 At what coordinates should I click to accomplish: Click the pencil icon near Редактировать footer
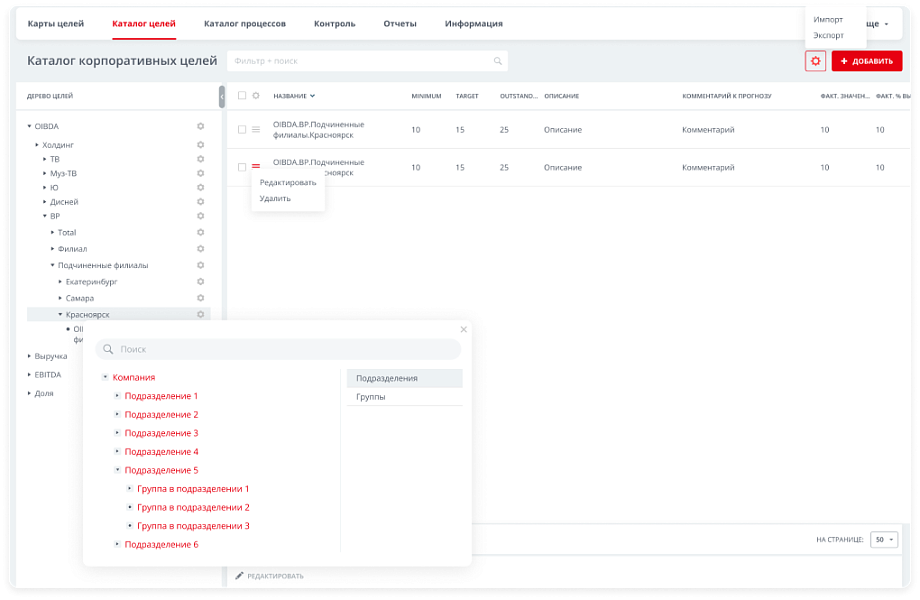pos(239,576)
